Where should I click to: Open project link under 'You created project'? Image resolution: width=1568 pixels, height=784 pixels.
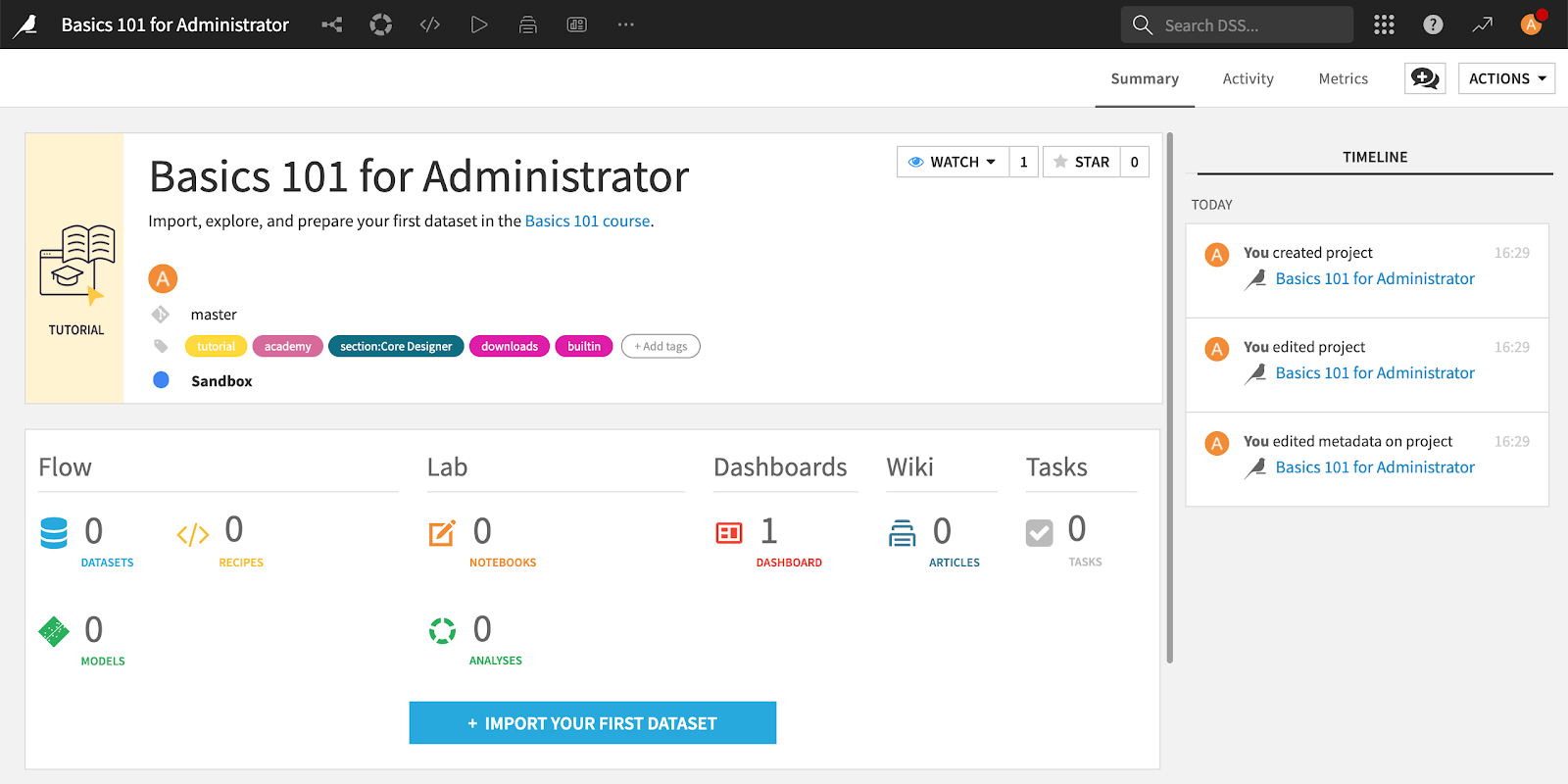(1375, 278)
